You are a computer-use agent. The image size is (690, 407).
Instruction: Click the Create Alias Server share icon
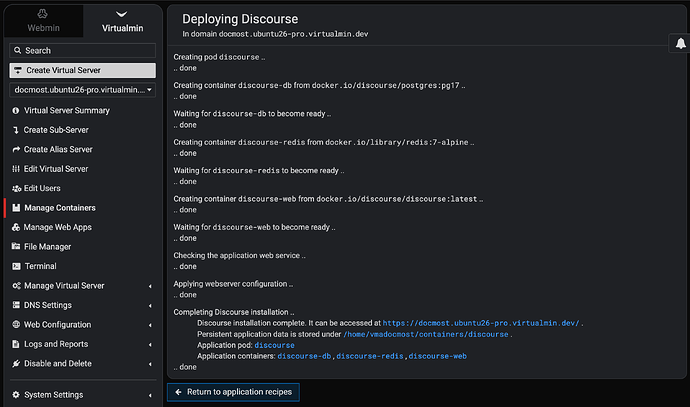16,149
